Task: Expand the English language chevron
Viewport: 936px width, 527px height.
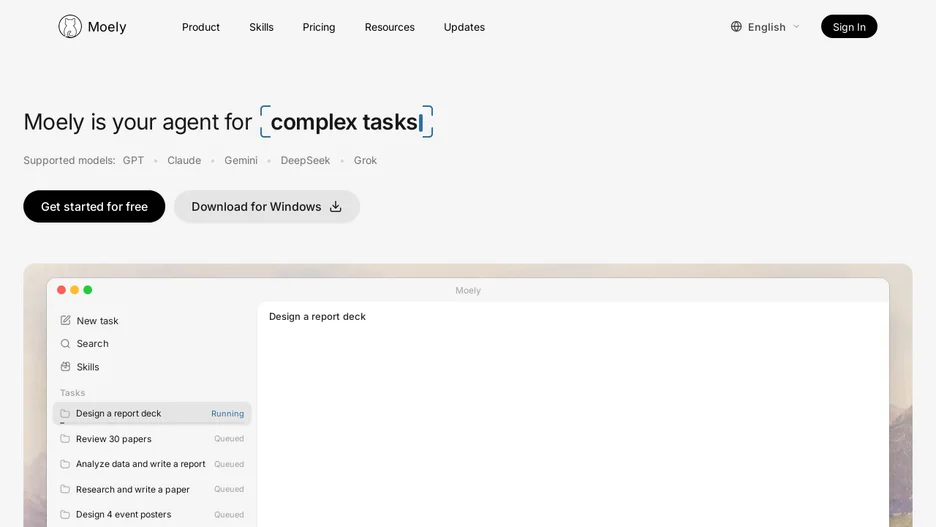Action: tap(796, 27)
